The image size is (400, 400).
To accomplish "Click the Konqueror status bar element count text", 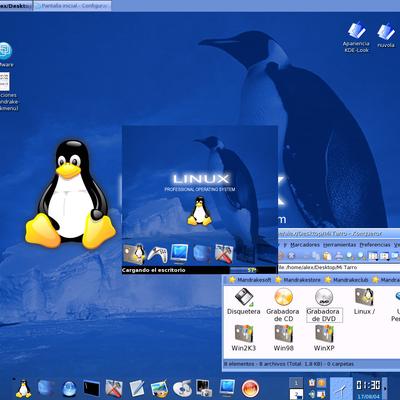I will tap(289, 364).
